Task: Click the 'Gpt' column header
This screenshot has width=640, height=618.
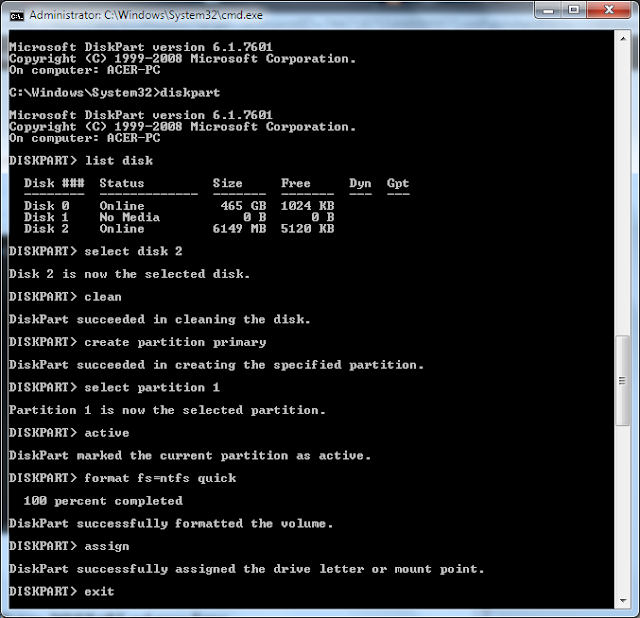Action: click(398, 184)
